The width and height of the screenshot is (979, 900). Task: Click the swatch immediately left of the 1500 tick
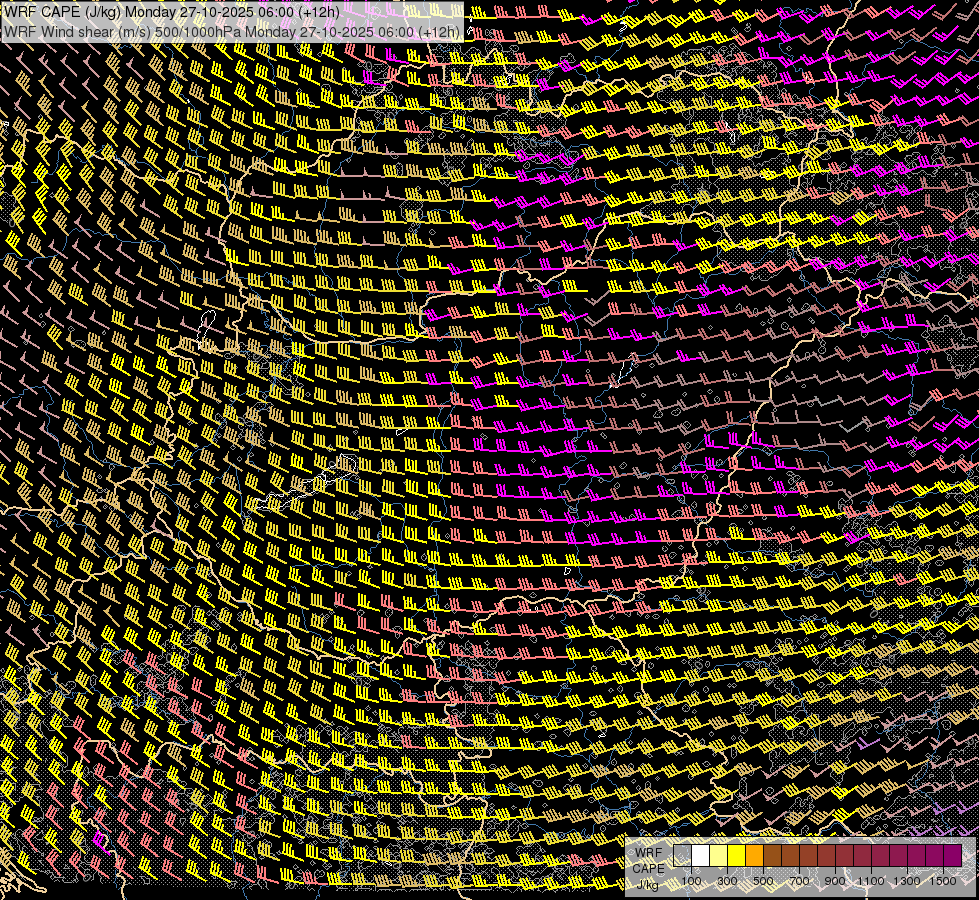point(934,856)
